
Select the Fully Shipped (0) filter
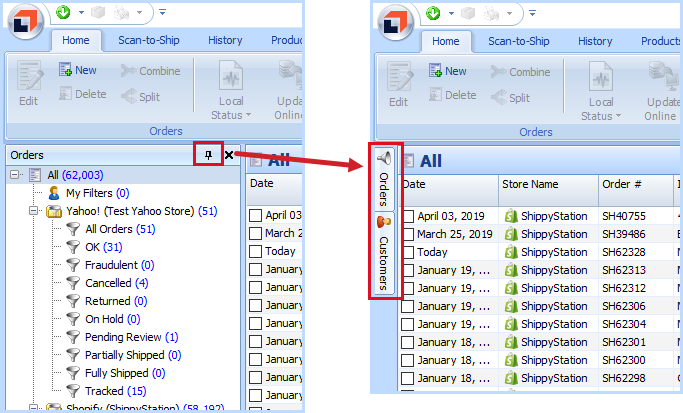point(116,373)
